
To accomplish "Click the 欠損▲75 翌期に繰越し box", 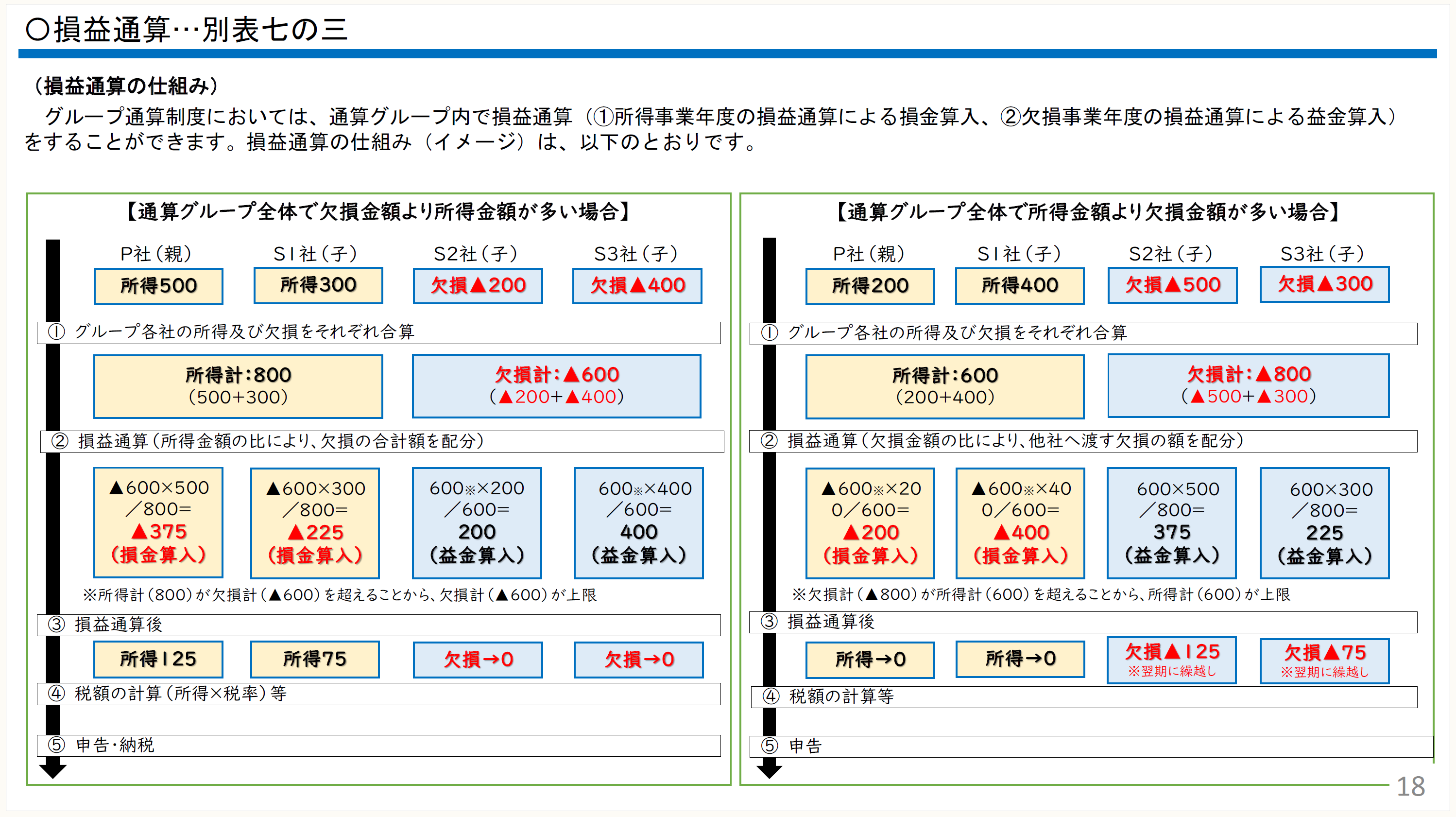I will tap(1324, 661).
